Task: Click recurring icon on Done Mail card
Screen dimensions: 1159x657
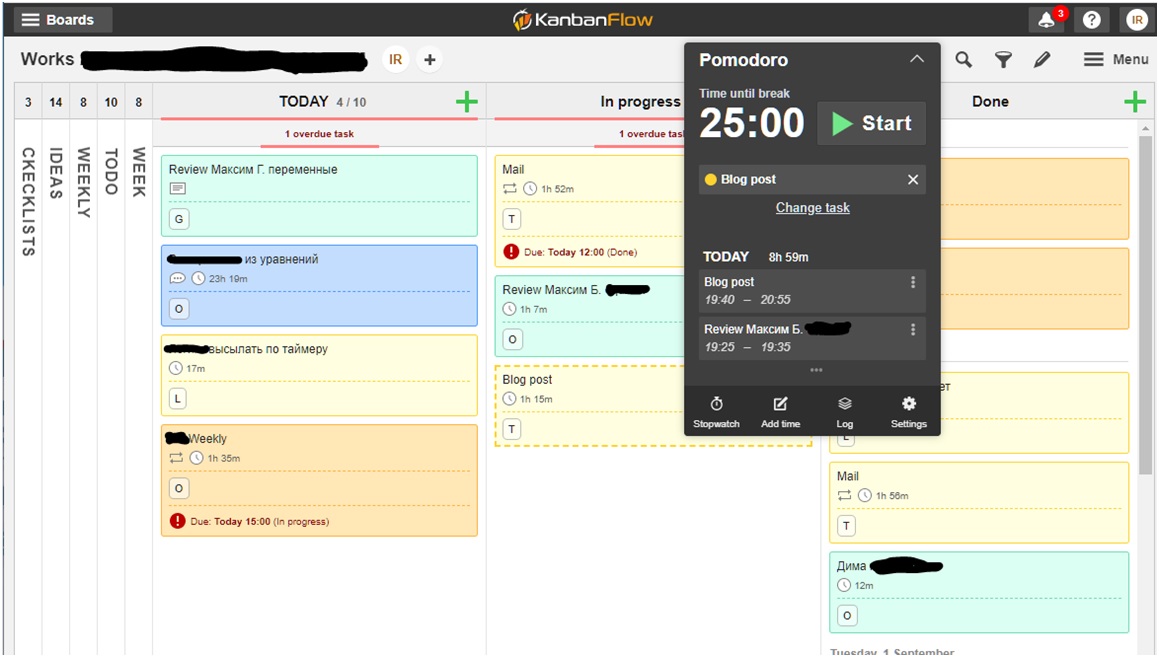Action: coord(844,496)
